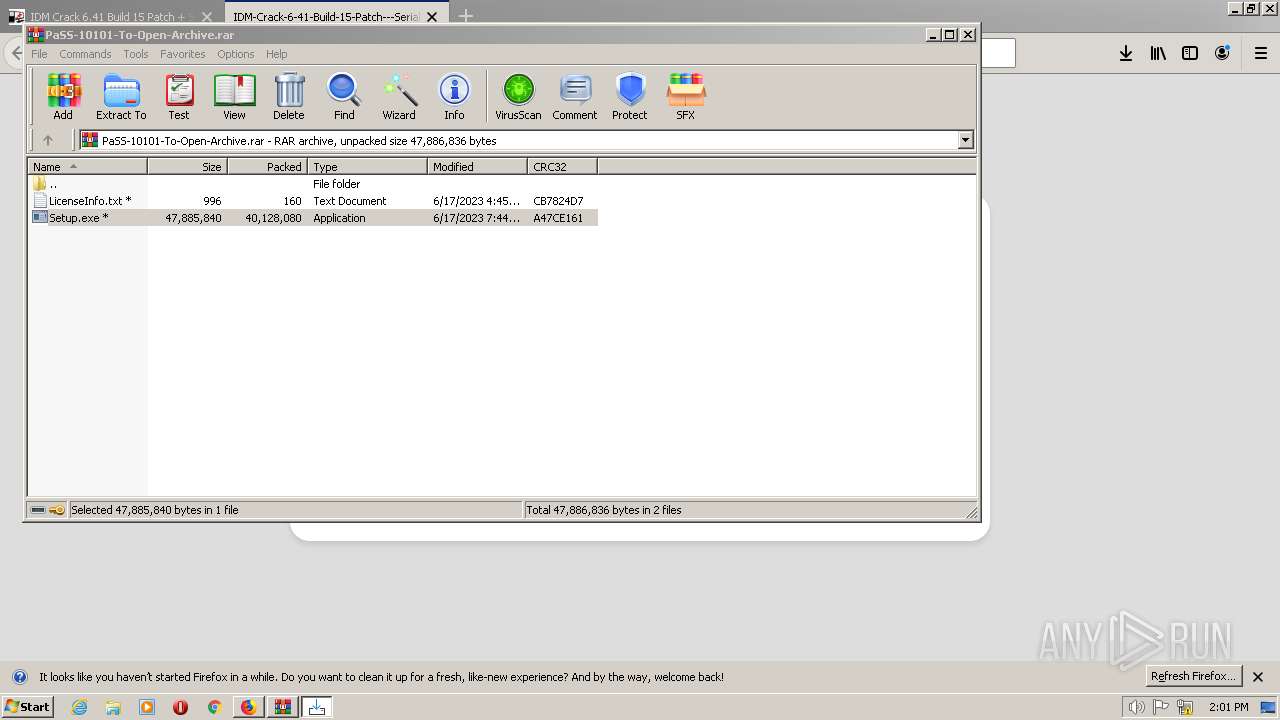
Task: Open the Commands menu
Action: coord(85,54)
